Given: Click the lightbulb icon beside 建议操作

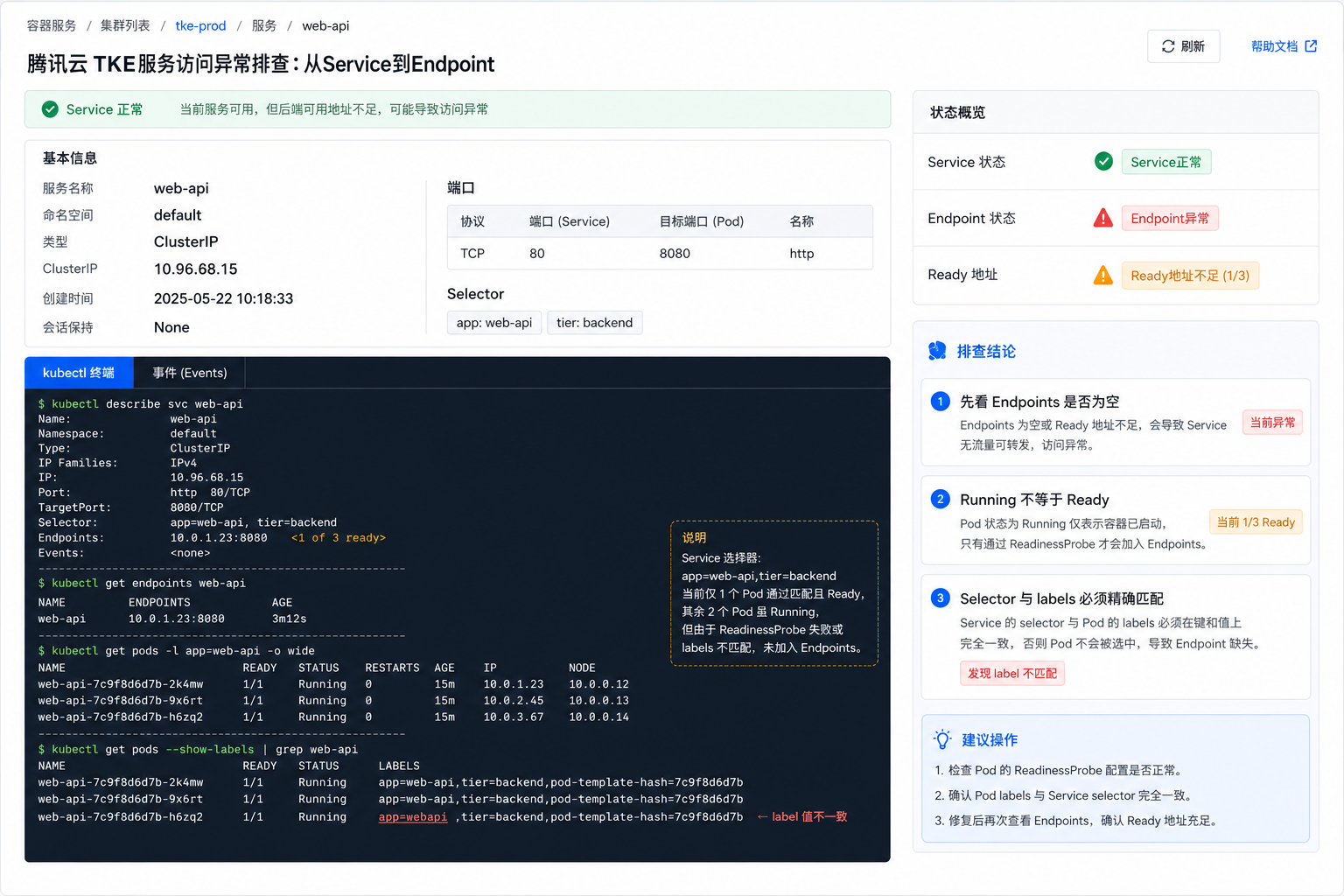Looking at the screenshot, I should [942, 739].
